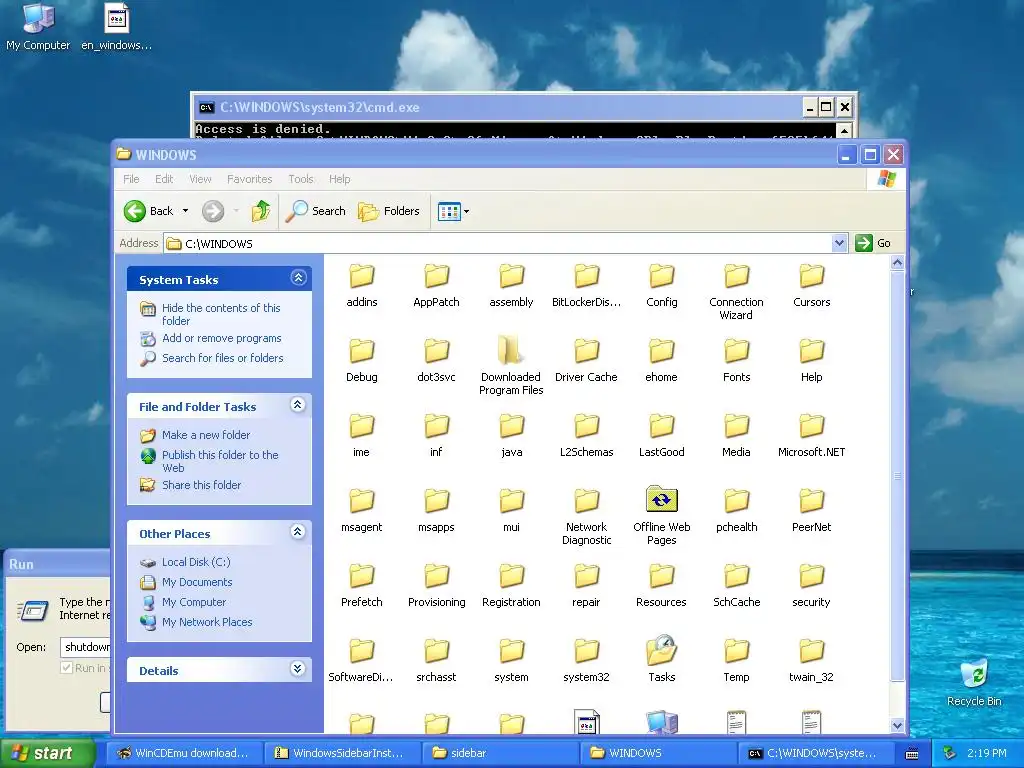
Task: Click the Start button
Action: (x=46, y=753)
